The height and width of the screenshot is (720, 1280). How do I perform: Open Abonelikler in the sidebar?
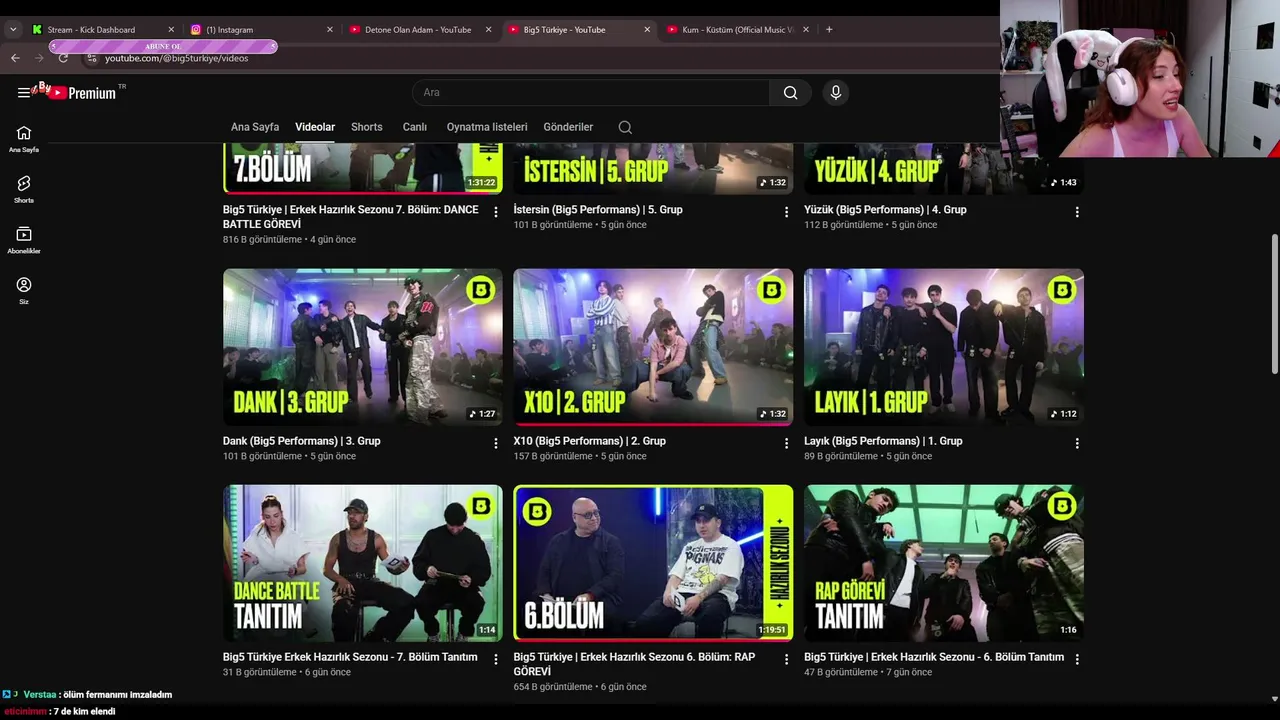[24, 240]
